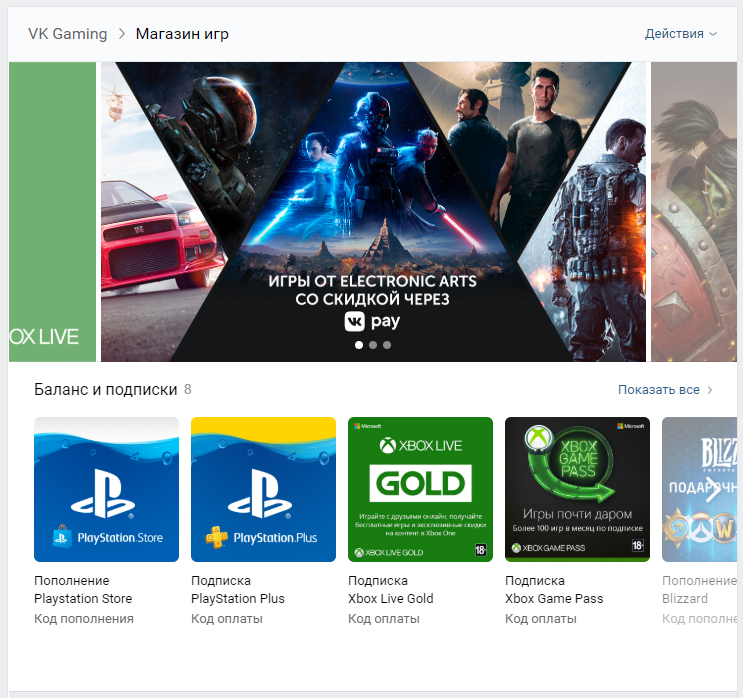
Task: Open the Действия dropdown menu
Action: [681, 34]
